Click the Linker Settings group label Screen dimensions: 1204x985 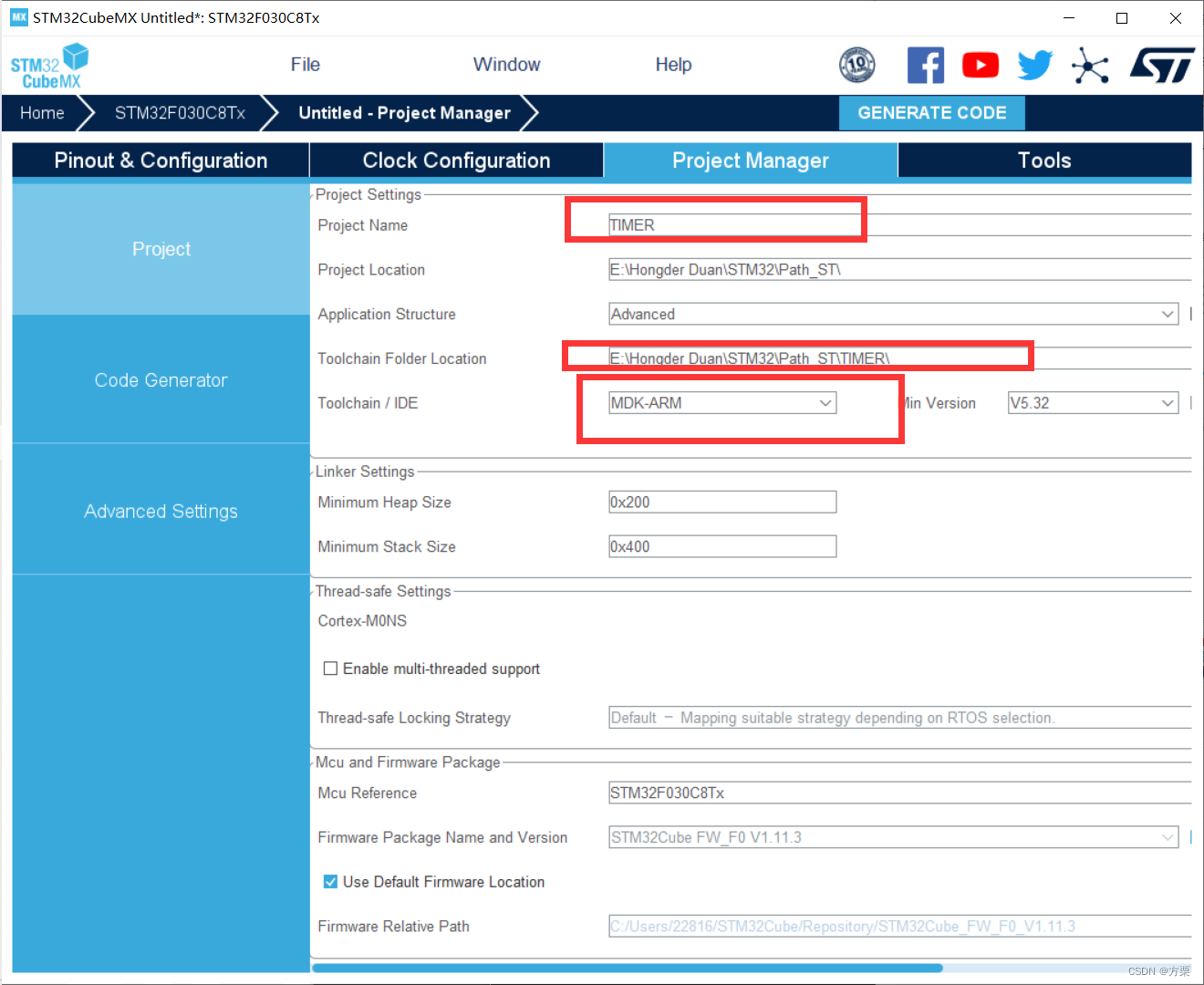(365, 472)
